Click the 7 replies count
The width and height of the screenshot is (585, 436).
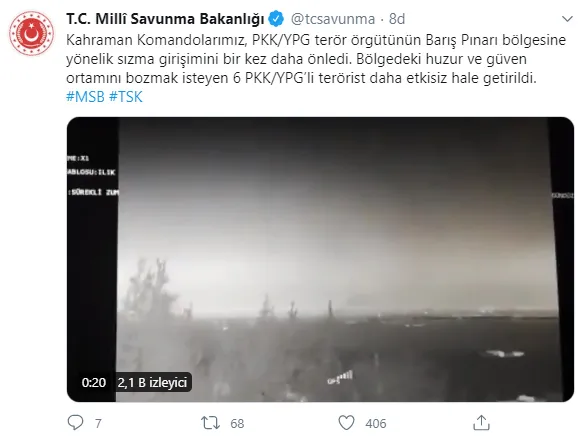(98, 424)
